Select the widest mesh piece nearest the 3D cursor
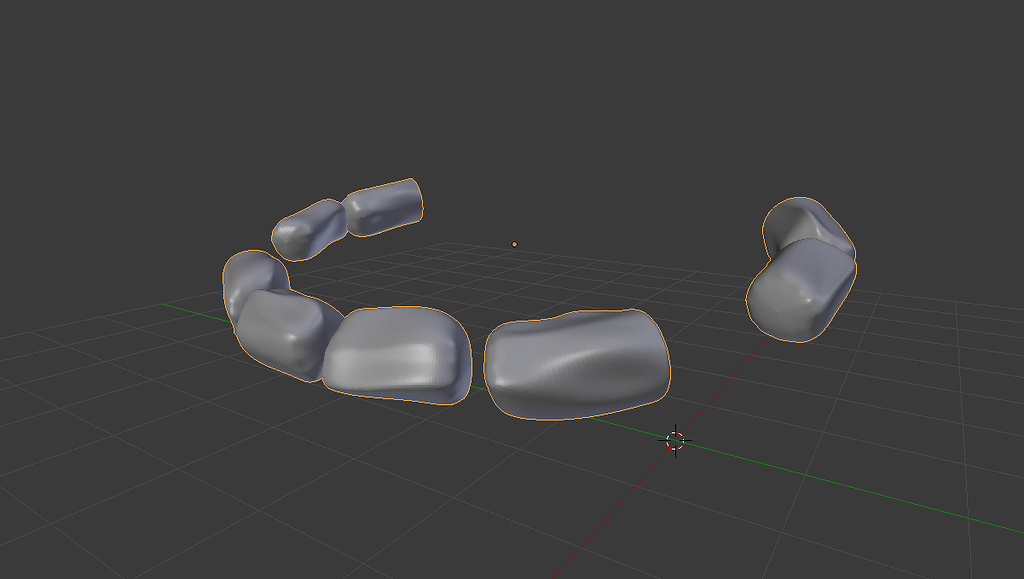The height and width of the screenshot is (579, 1024). click(577, 364)
